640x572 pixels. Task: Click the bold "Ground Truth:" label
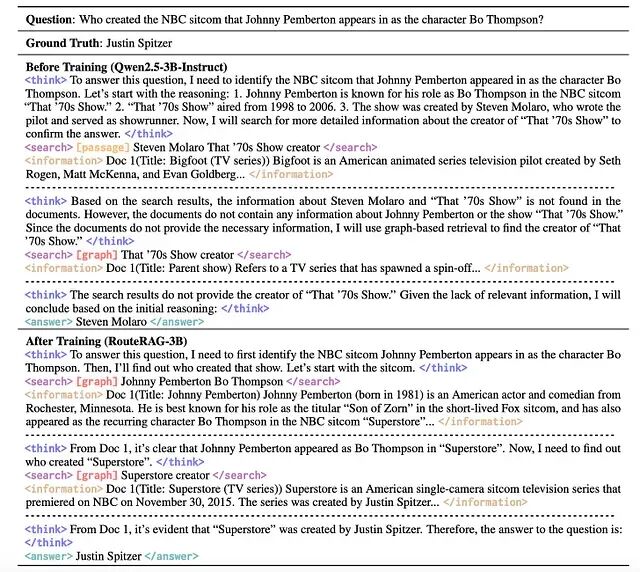coord(64,43)
